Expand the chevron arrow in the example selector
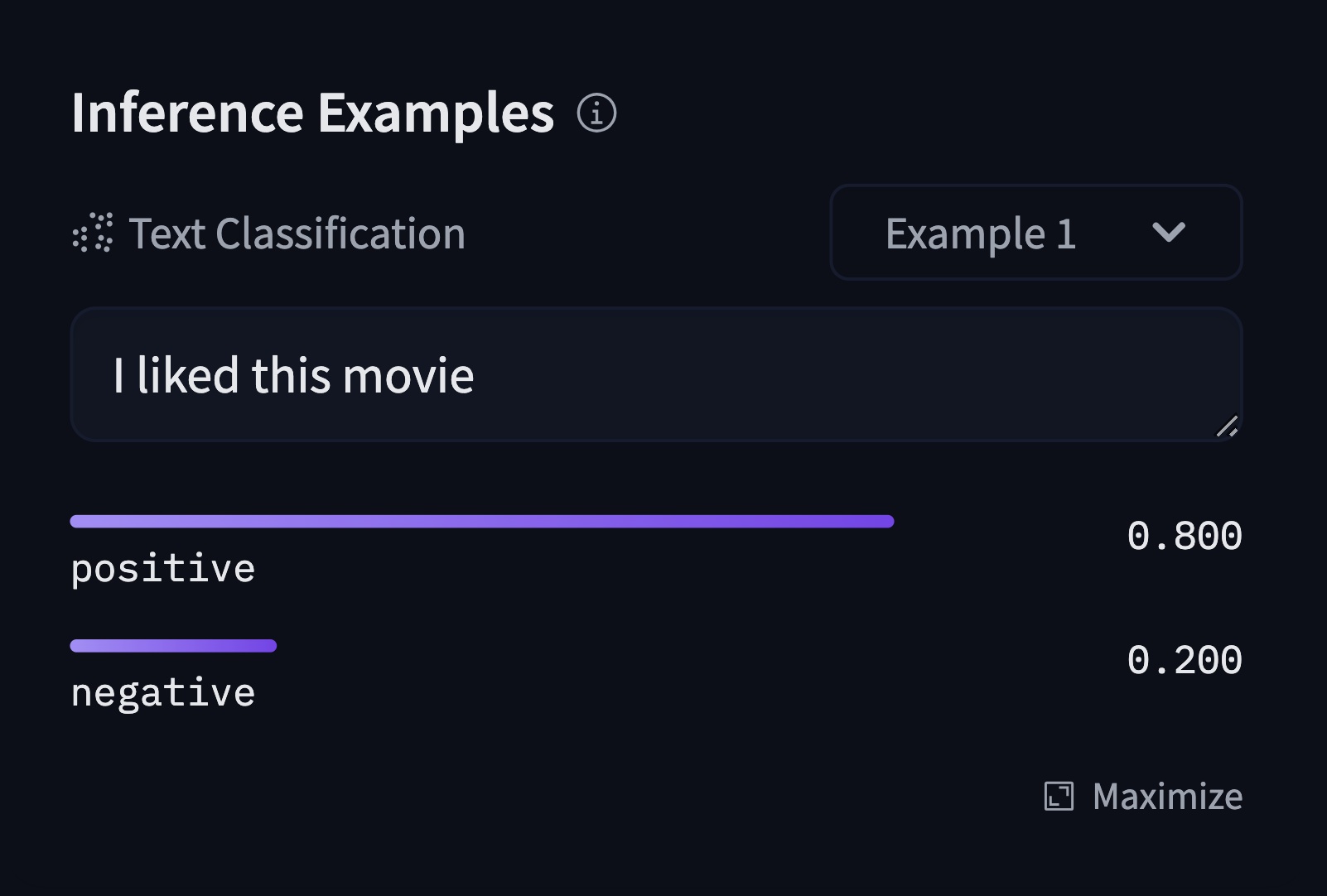Viewport: 1327px width, 896px height. pos(1168,232)
